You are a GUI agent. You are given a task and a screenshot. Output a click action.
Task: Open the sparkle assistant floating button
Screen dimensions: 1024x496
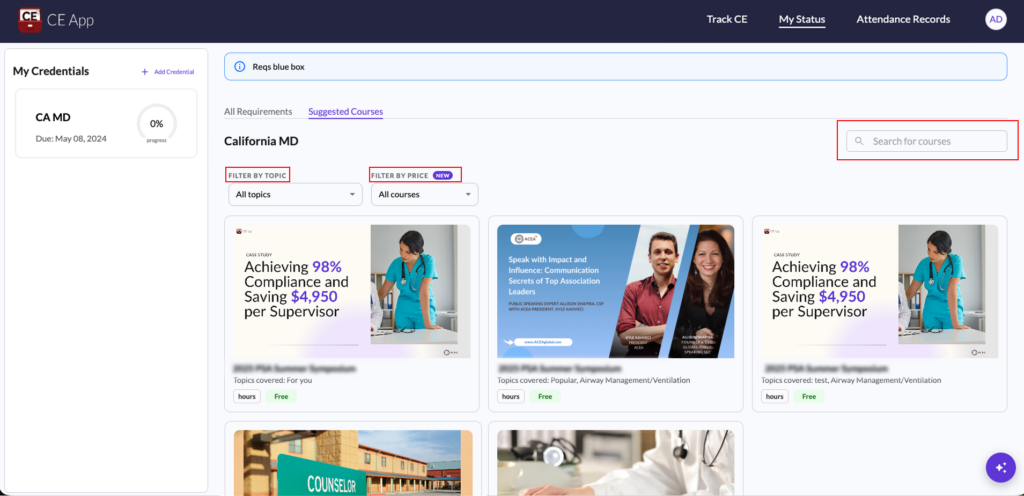pos(1000,467)
